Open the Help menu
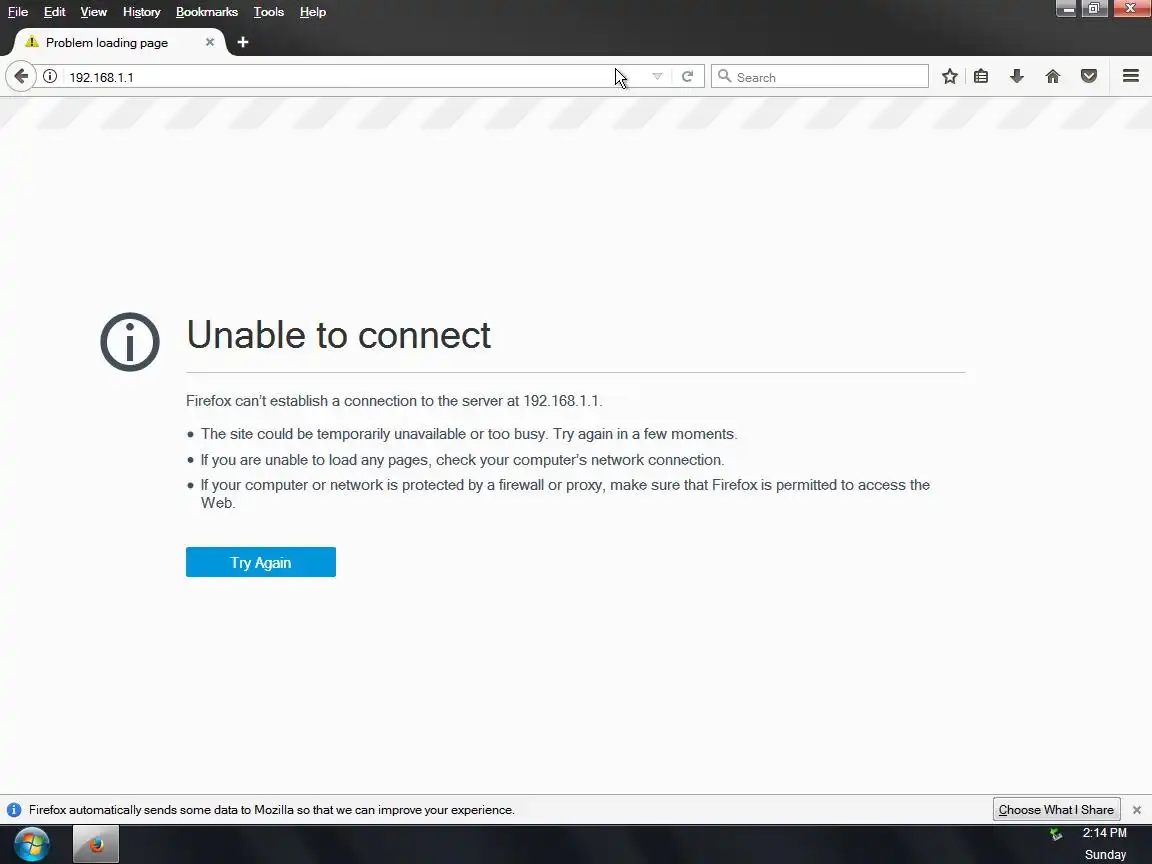 pyautogui.click(x=312, y=12)
